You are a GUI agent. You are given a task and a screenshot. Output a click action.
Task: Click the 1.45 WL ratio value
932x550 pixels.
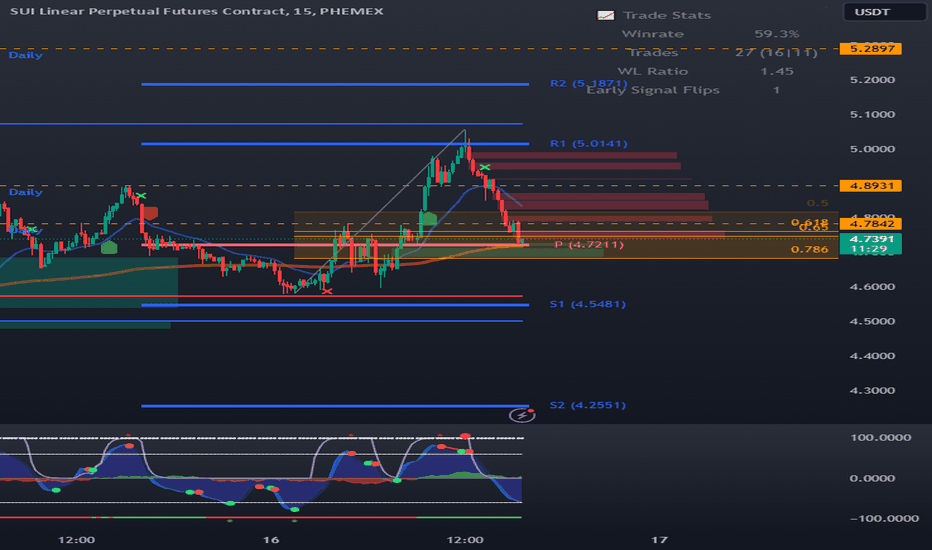coord(776,71)
